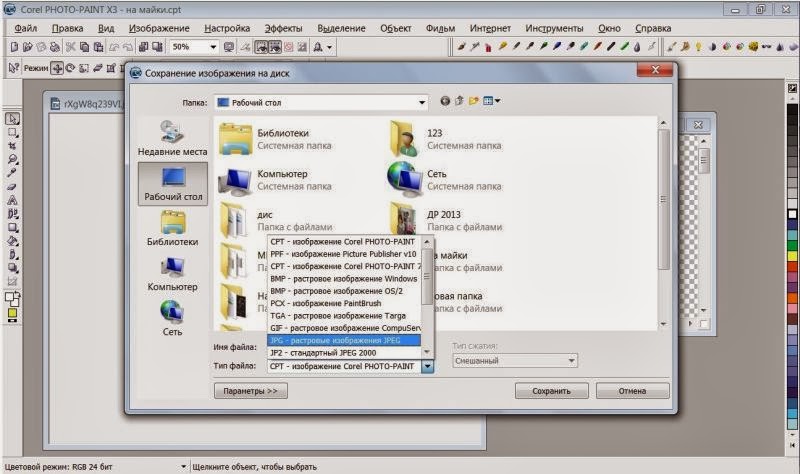
Task: Select 'Недавние места' in places bar
Action: (172, 138)
